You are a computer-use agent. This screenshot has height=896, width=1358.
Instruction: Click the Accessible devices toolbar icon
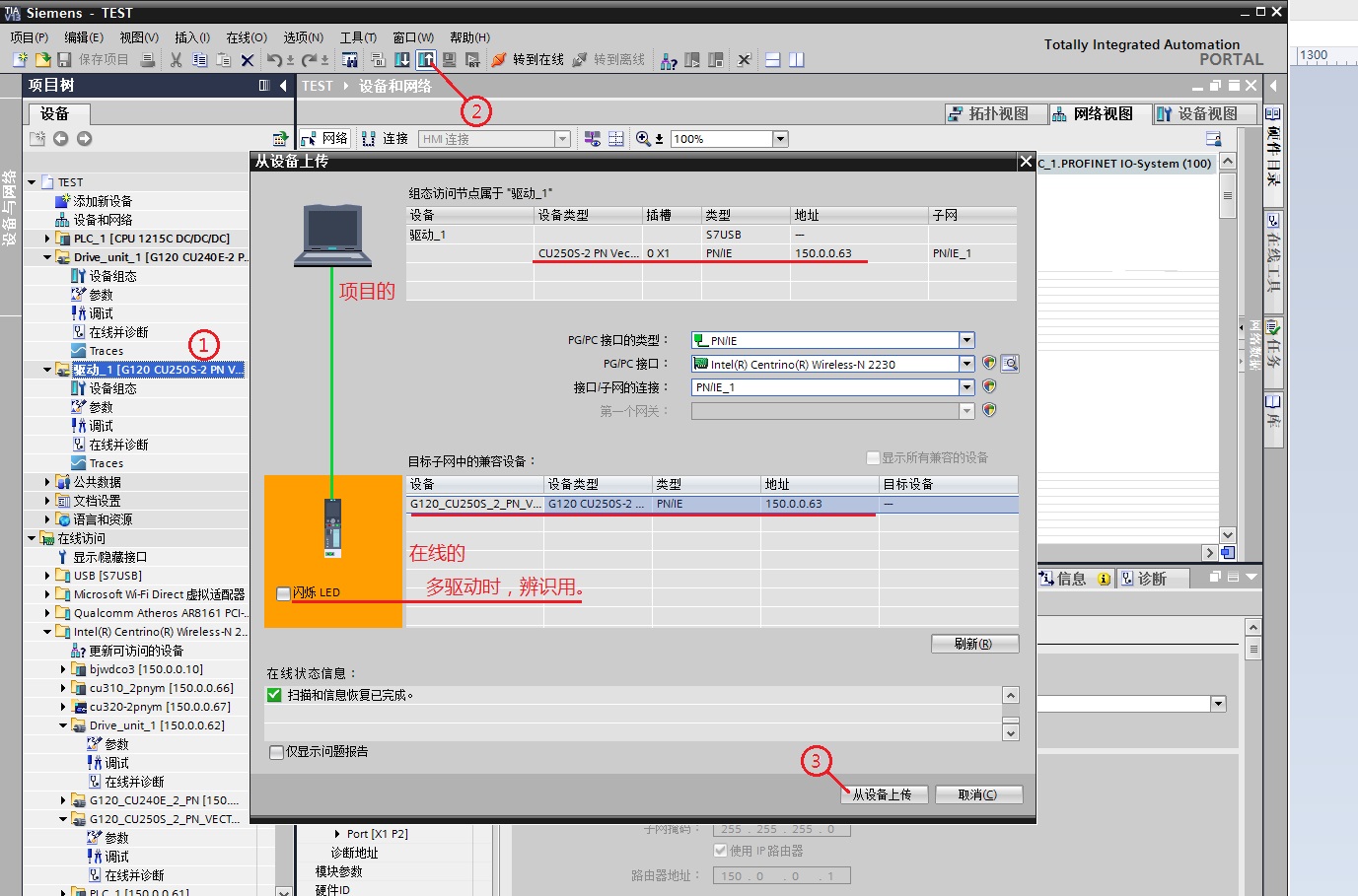pos(669,60)
